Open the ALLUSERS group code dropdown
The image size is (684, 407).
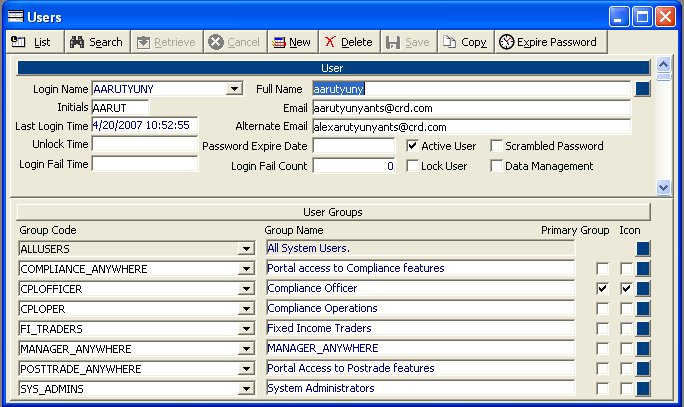pos(246,249)
